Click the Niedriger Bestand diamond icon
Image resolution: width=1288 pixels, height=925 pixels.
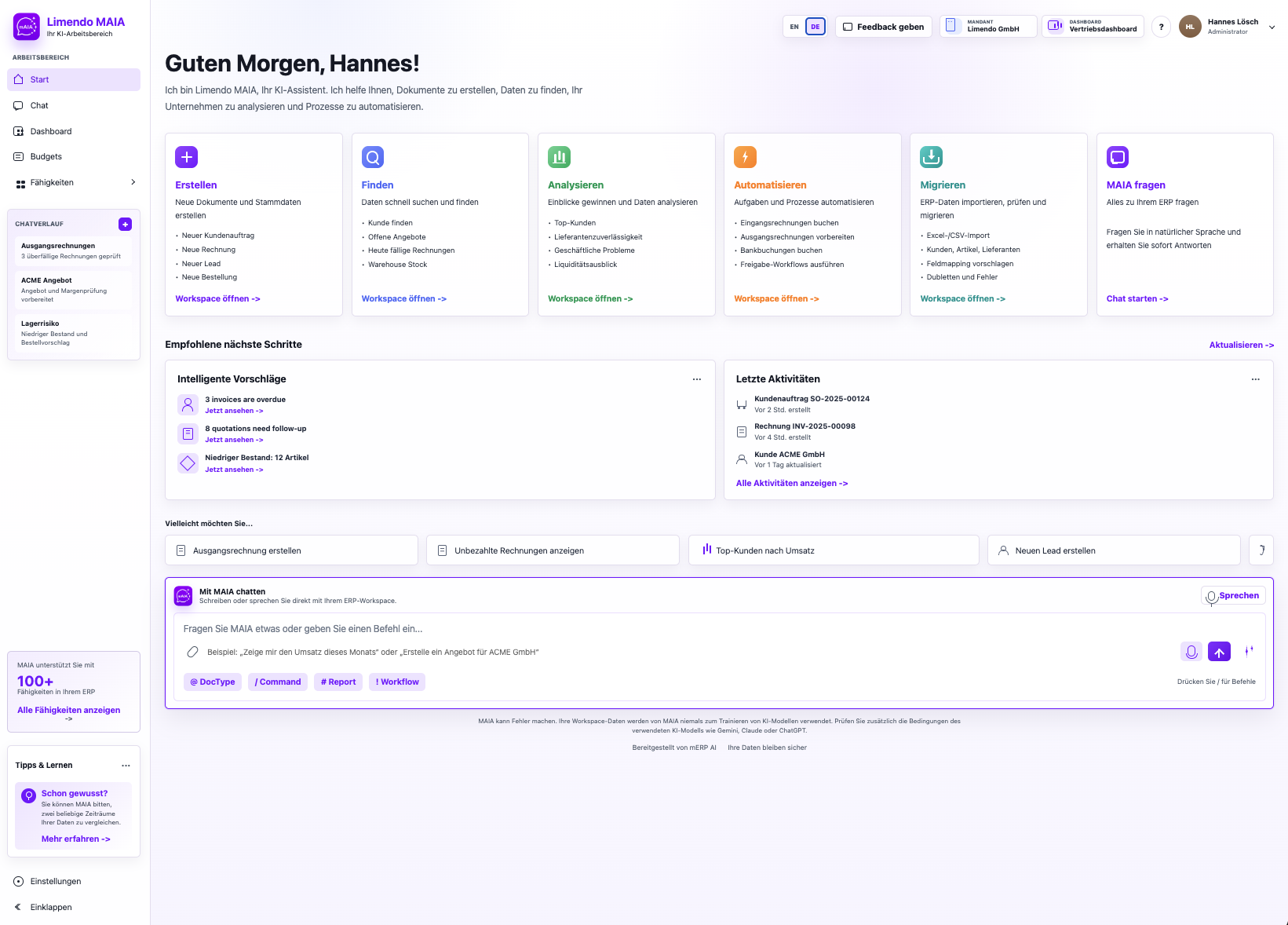(188, 463)
